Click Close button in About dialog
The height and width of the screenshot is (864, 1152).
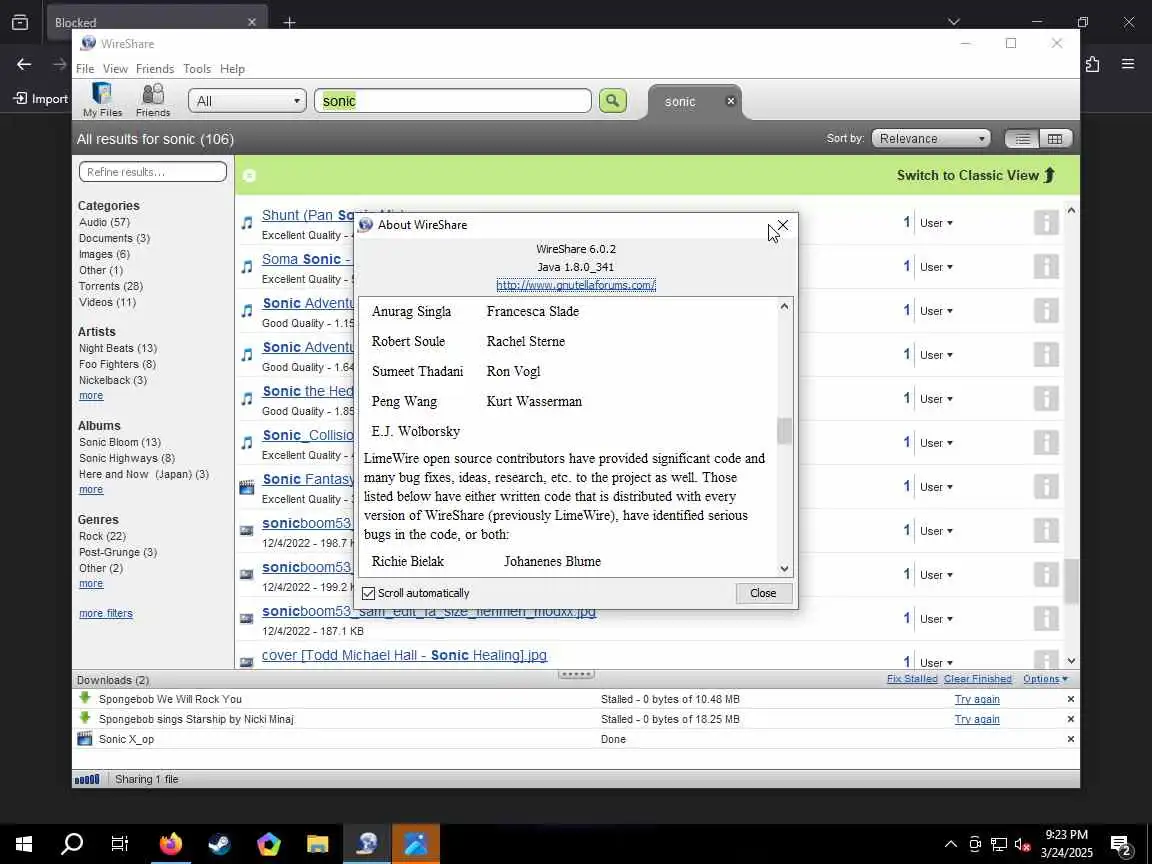point(763,594)
